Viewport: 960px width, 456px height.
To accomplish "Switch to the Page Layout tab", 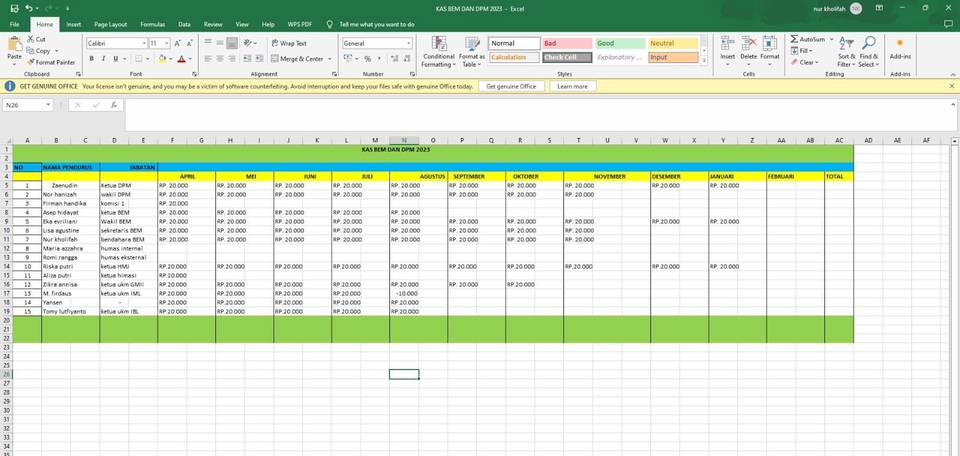I will [111, 24].
